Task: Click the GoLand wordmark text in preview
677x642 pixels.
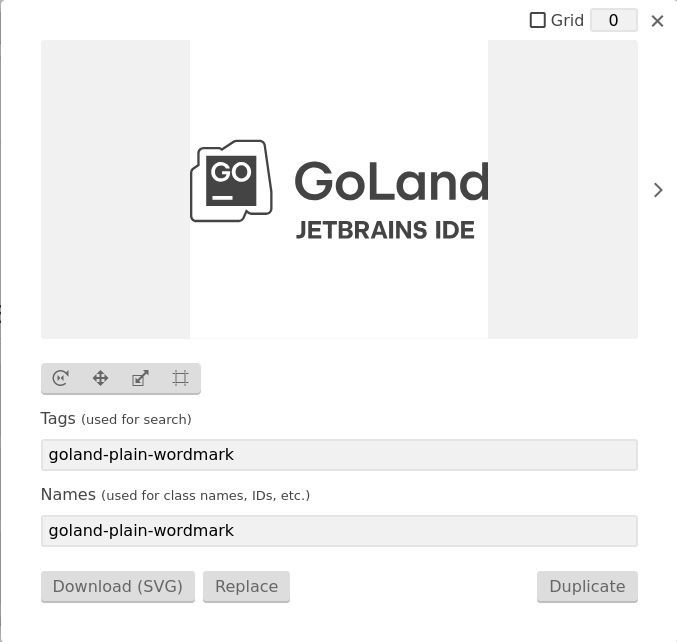Action: click(x=392, y=181)
